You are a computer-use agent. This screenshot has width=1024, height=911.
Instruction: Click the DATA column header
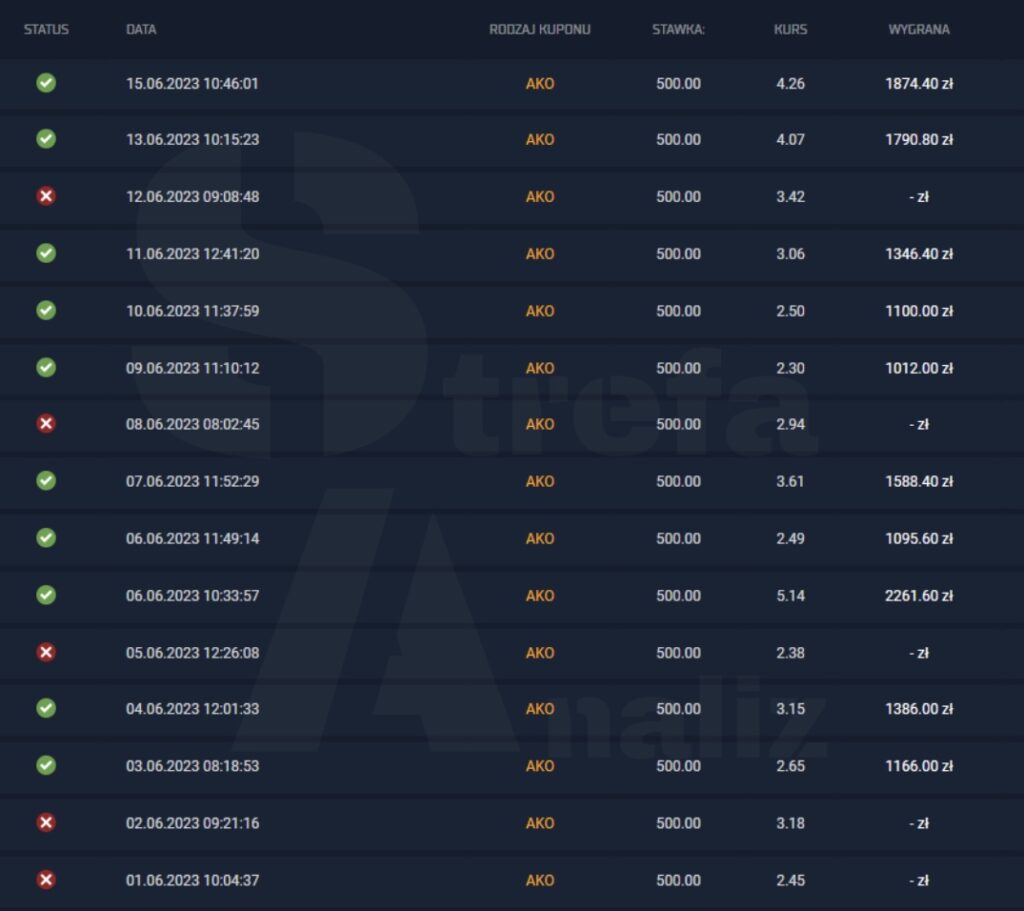(141, 29)
